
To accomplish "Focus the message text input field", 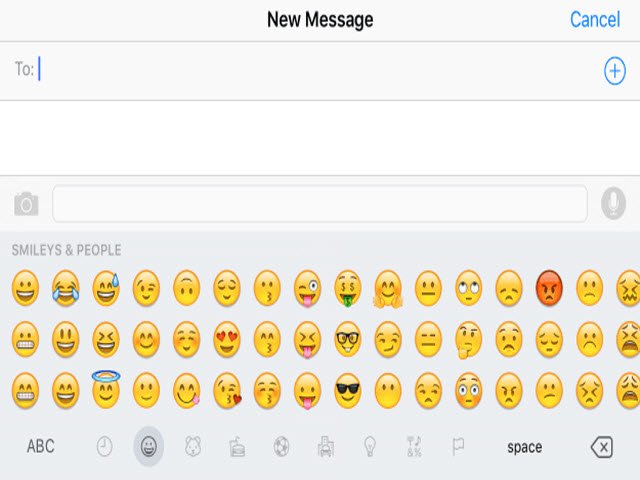I will click(320, 204).
